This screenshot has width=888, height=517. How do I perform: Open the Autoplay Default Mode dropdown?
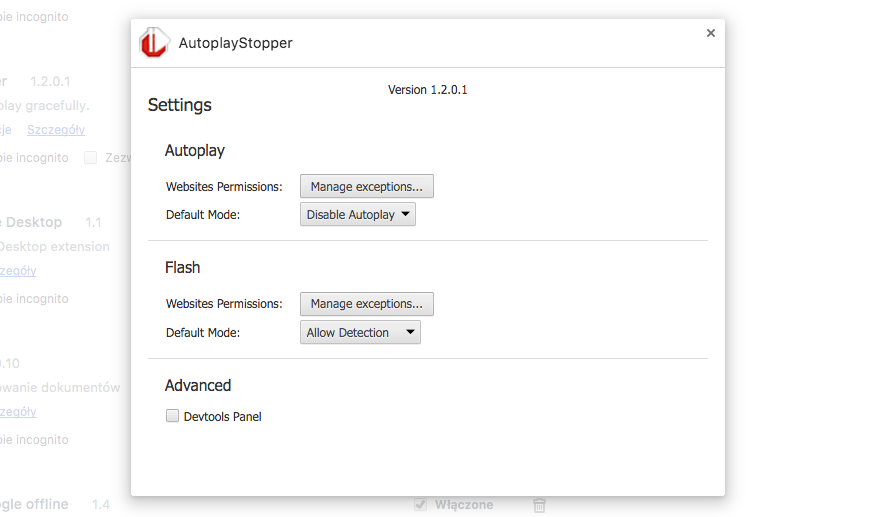point(358,214)
